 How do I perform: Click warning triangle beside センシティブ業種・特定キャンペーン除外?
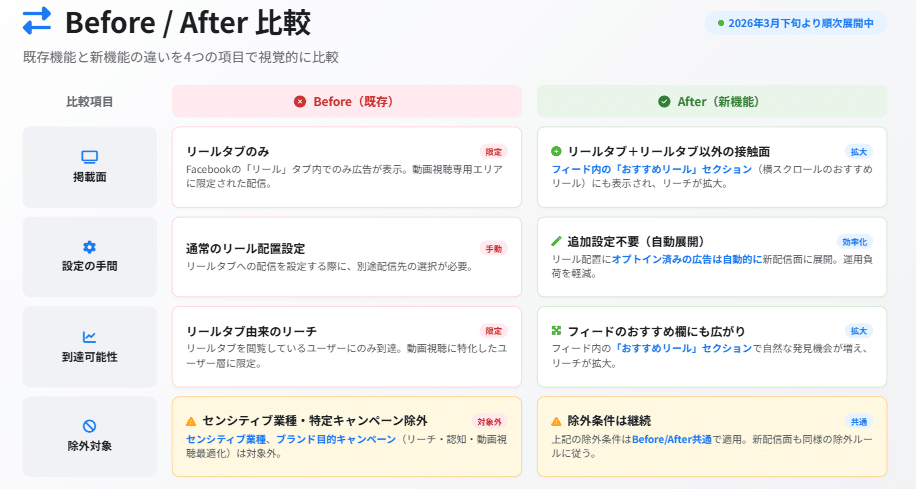click(x=190, y=421)
